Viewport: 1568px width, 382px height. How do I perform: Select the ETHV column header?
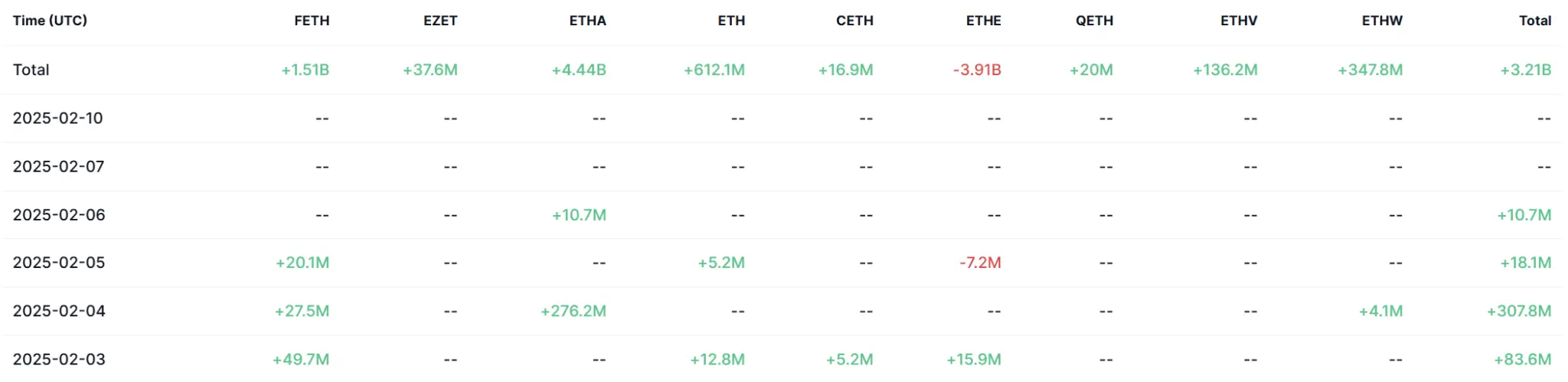pos(1238,21)
